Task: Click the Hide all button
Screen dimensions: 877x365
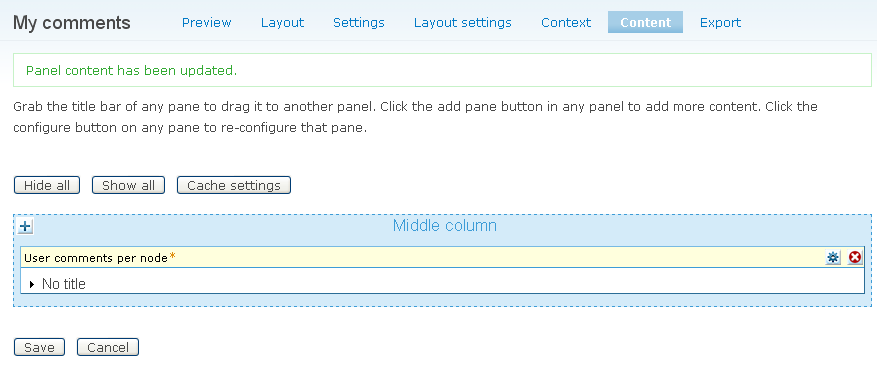Action: 47,186
